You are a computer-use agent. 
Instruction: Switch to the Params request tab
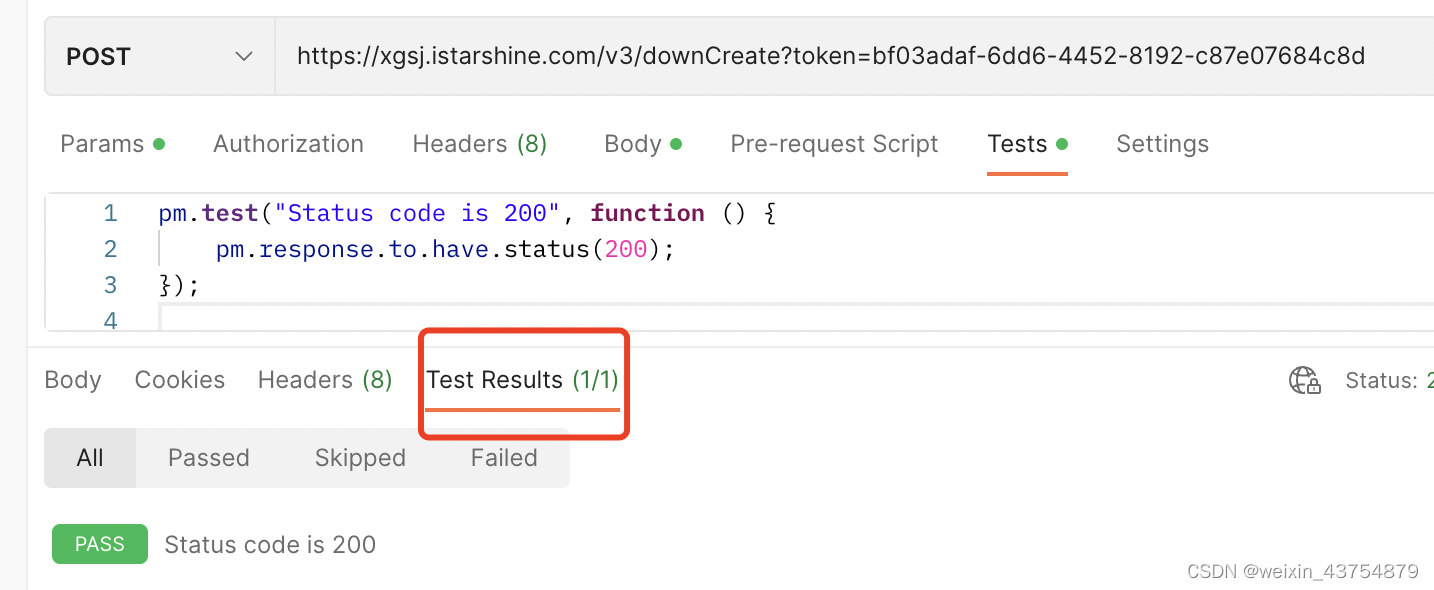point(102,144)
